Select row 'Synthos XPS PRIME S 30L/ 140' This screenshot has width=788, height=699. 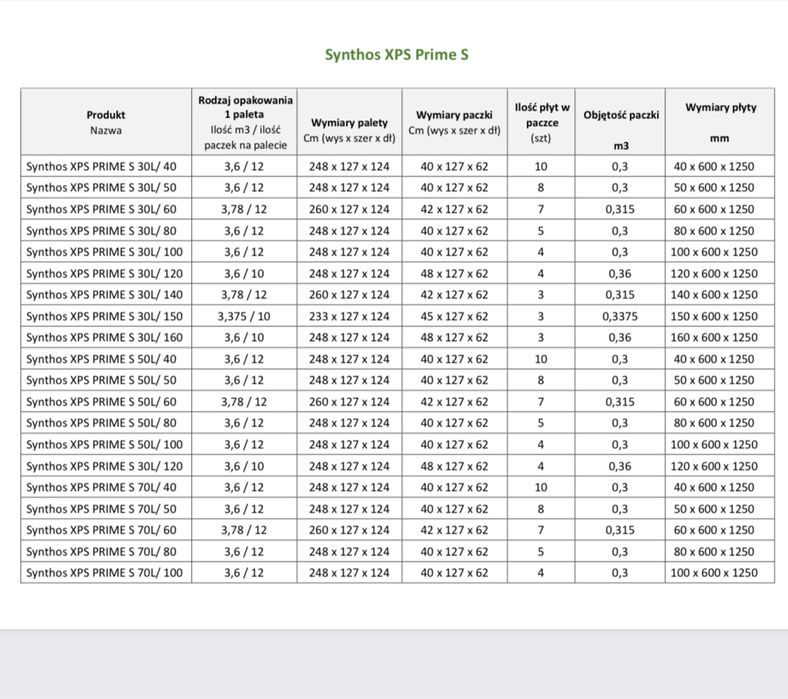pos(398,294)
